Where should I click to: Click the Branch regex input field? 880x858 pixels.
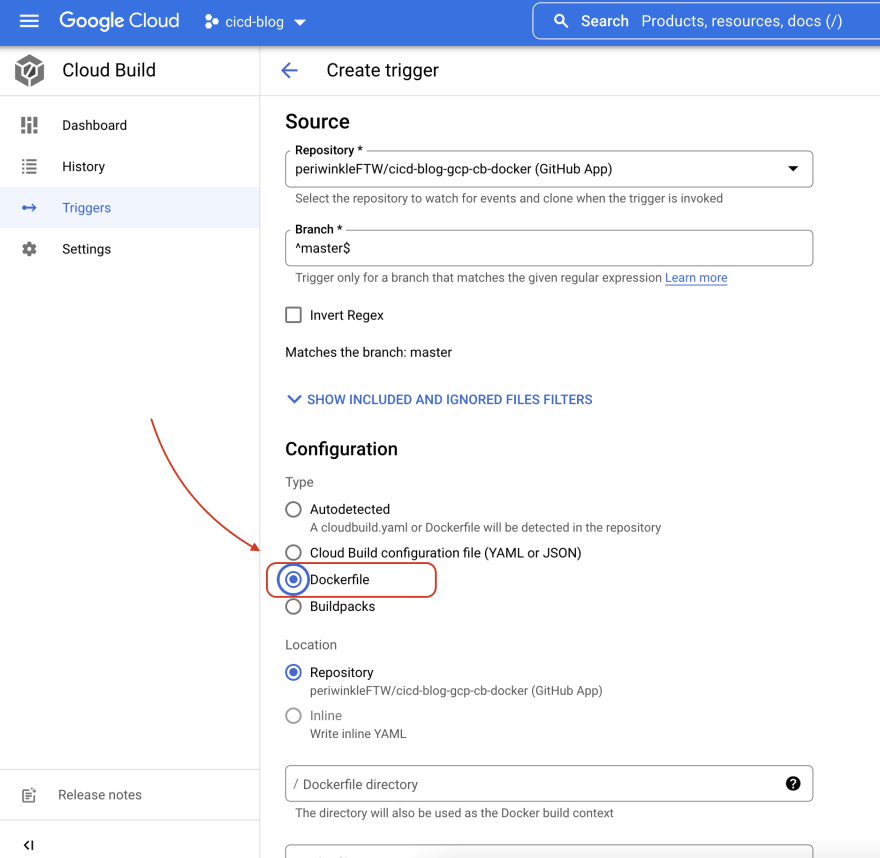[x=549, y=248]
